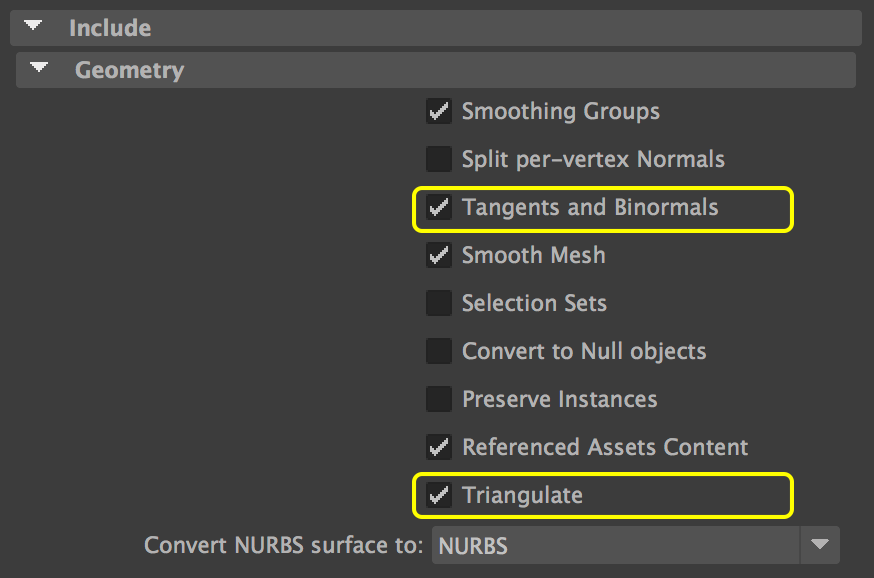Image resolution: width=874 pixels, height=578 pixels.
Task: Enable Split per-vertex Normals checkbox
Action: click(439, 159)
